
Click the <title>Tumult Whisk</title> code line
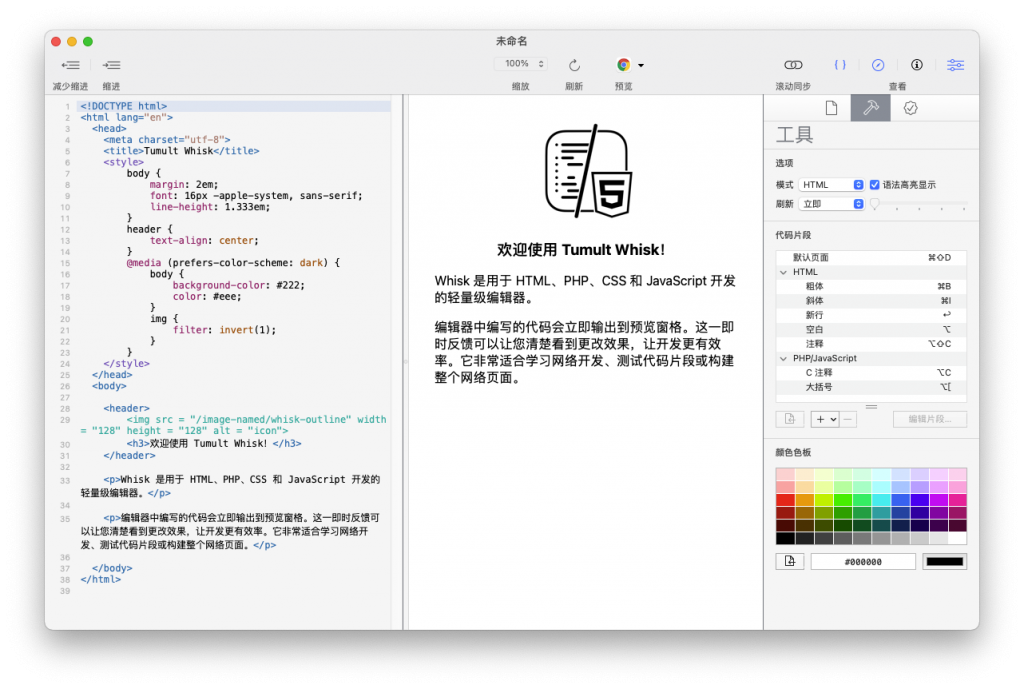coord(181,151)
